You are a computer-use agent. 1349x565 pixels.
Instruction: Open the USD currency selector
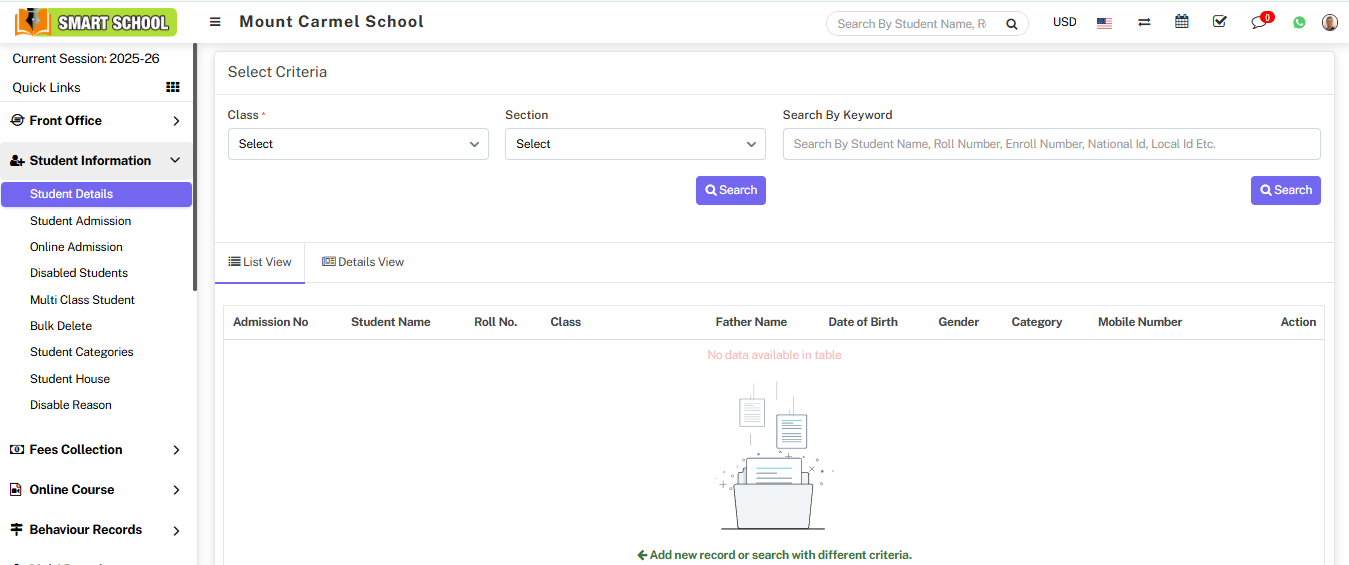(x=1064, y=22)
